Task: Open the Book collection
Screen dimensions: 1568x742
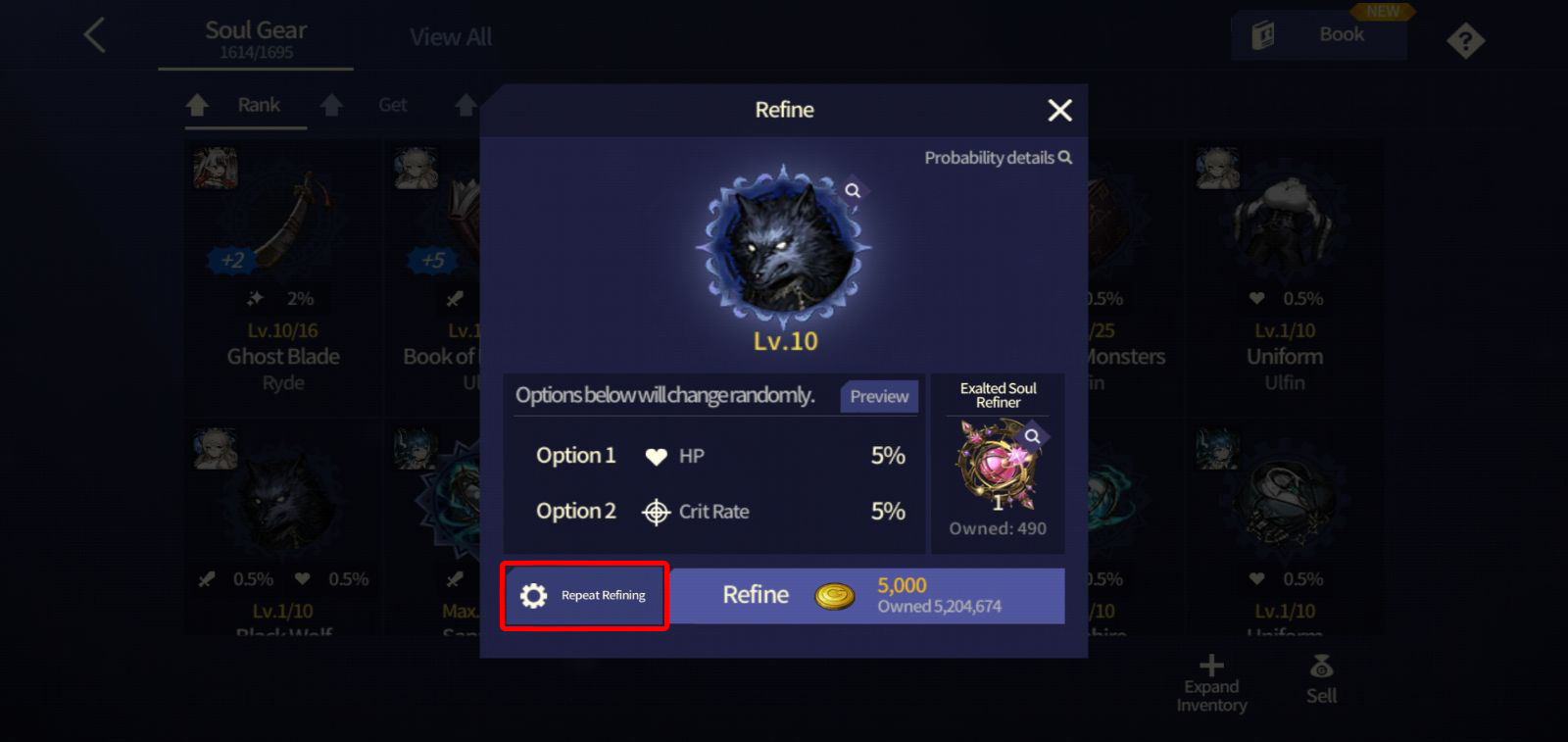Action: coord(1319,35)
